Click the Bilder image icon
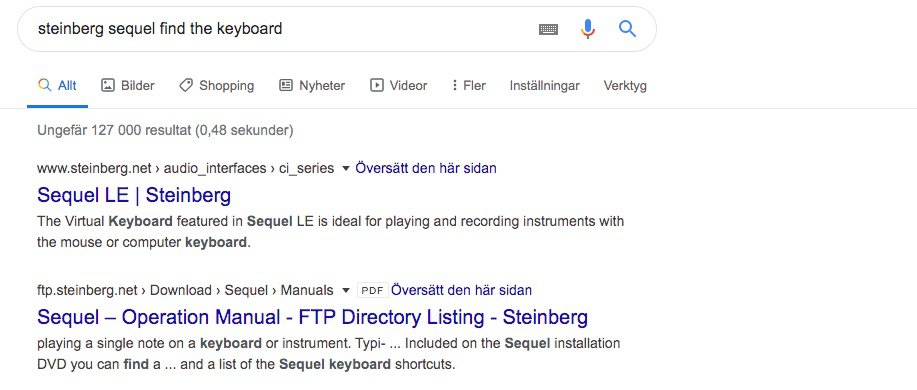The height and width of the screenshot is (390, 917). [x=108, y=85]
